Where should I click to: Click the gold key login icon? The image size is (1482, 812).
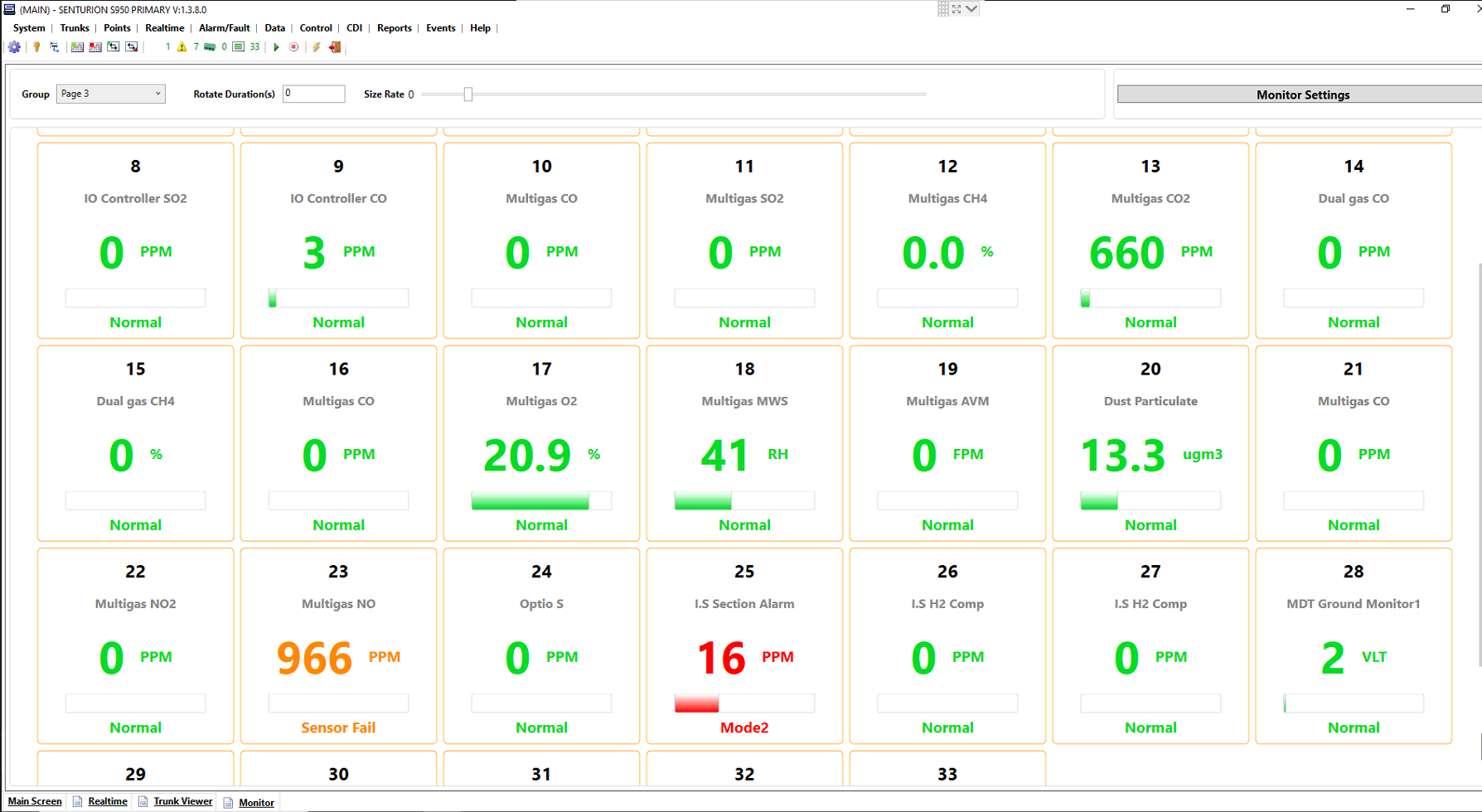tap(36, 47)
